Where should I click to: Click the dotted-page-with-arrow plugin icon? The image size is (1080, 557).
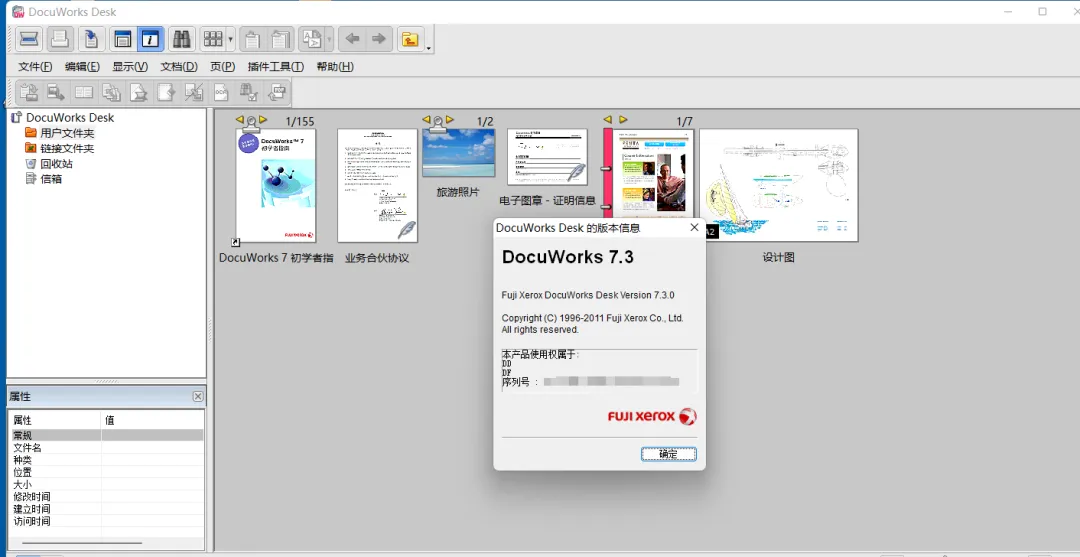pos(166,92)
